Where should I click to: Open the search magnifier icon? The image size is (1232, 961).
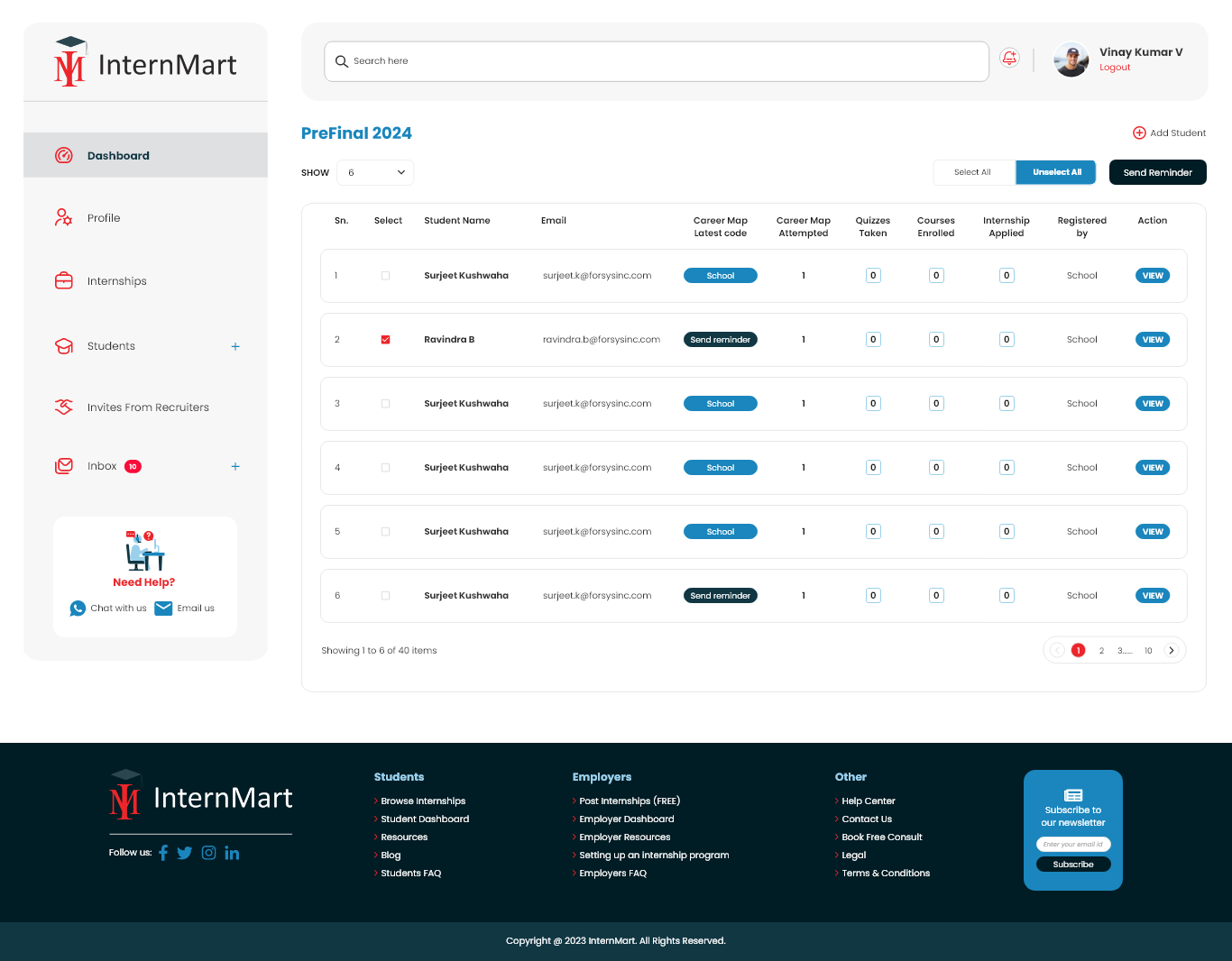(341, 61)
